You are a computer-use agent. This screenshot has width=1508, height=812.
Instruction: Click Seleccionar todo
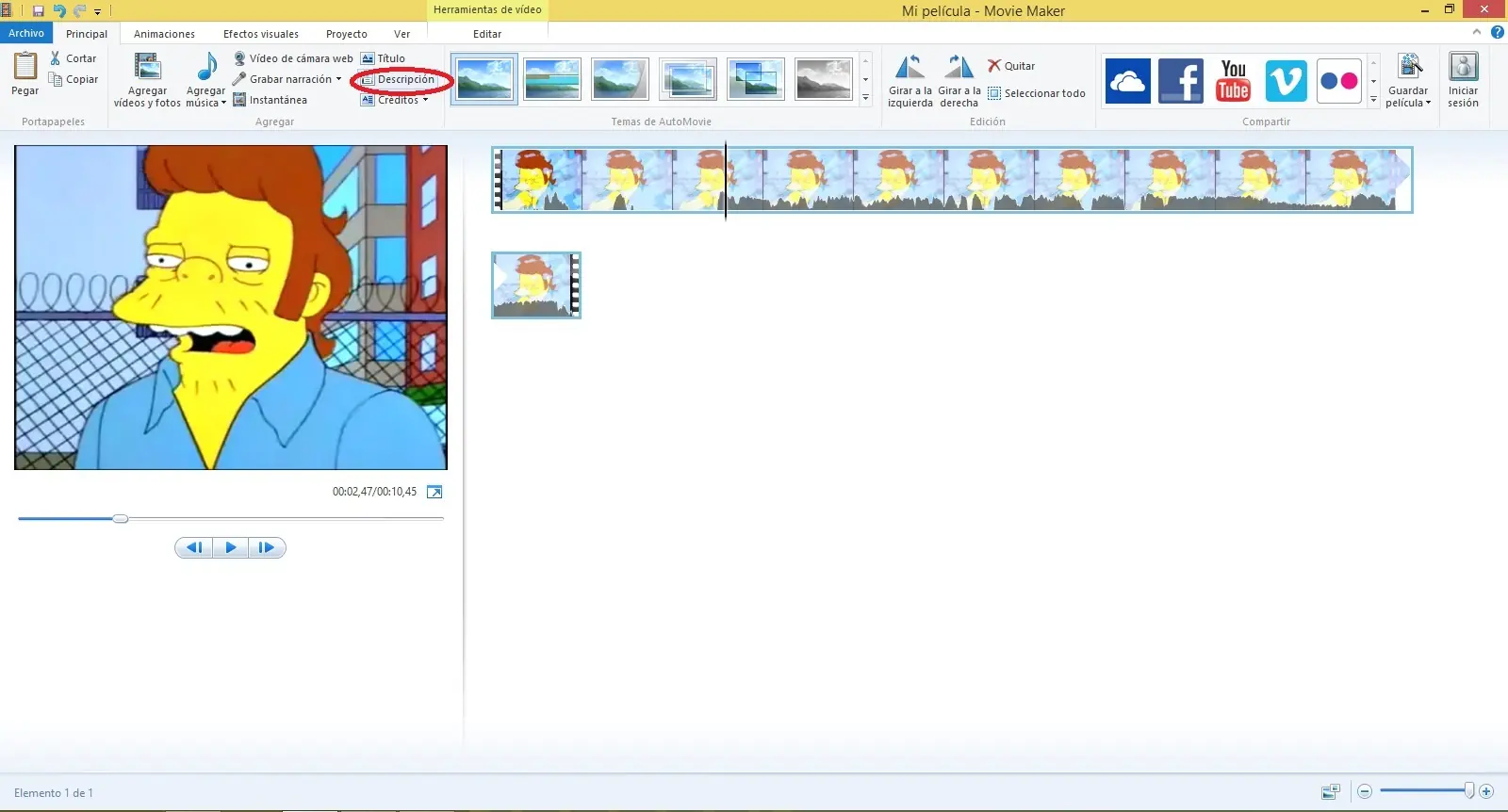tap(1037, 93)
